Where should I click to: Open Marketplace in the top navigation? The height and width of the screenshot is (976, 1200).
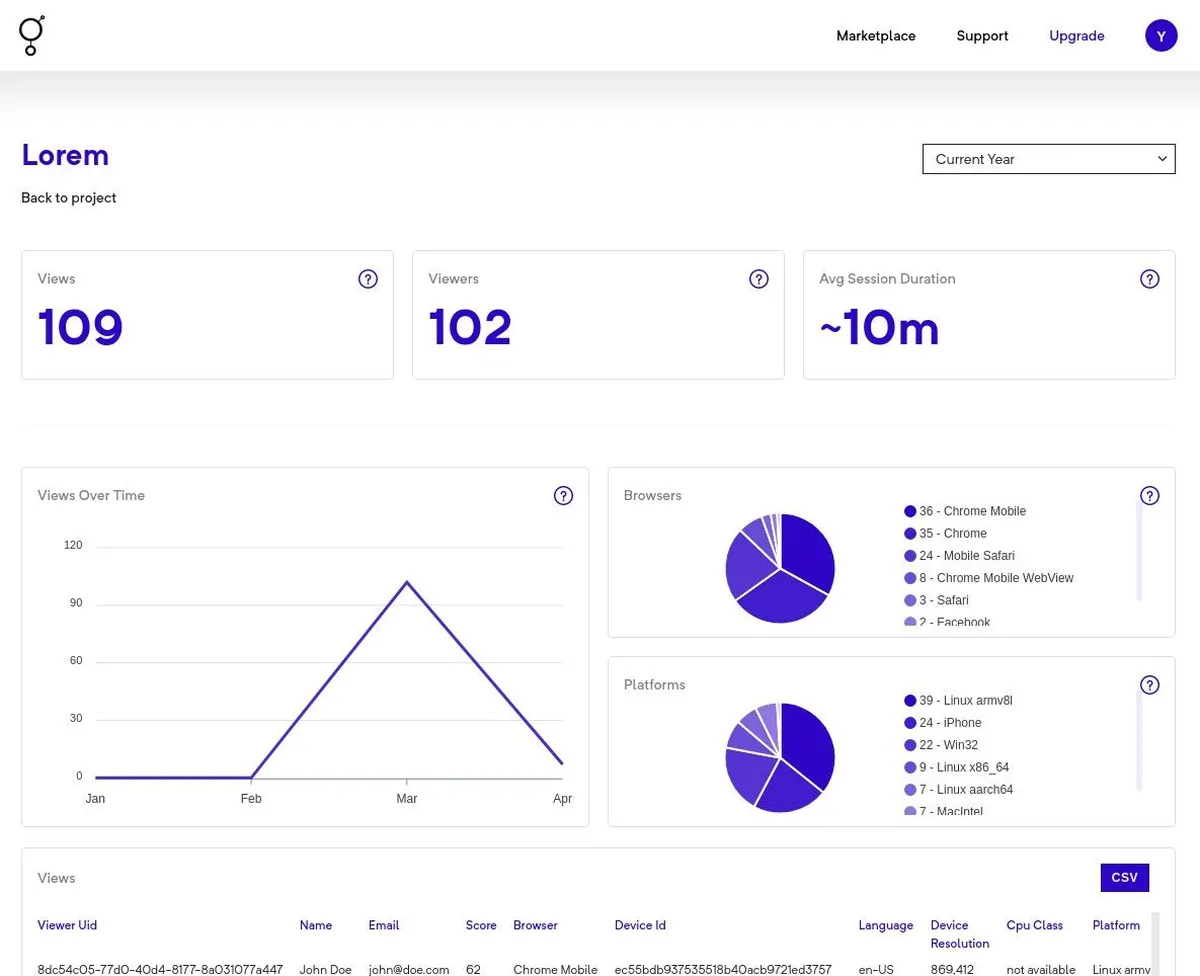click(x=875, y=36)
